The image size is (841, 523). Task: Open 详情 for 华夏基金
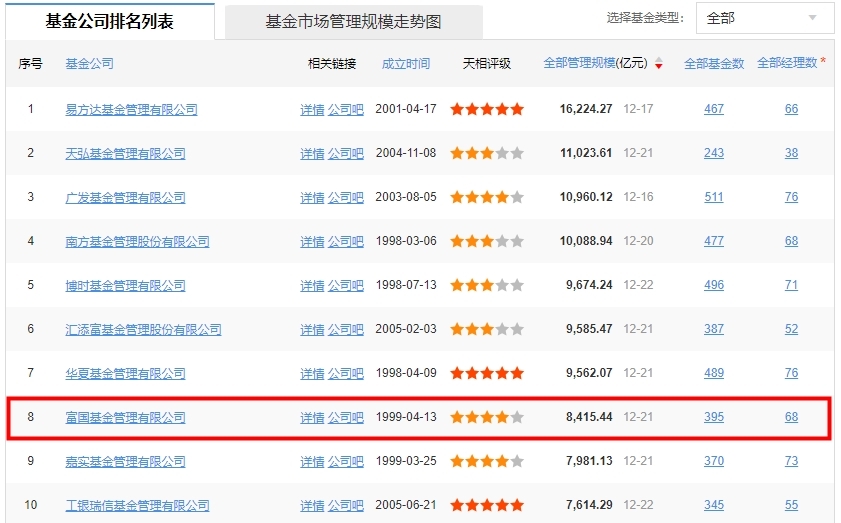tap(312, 373)
